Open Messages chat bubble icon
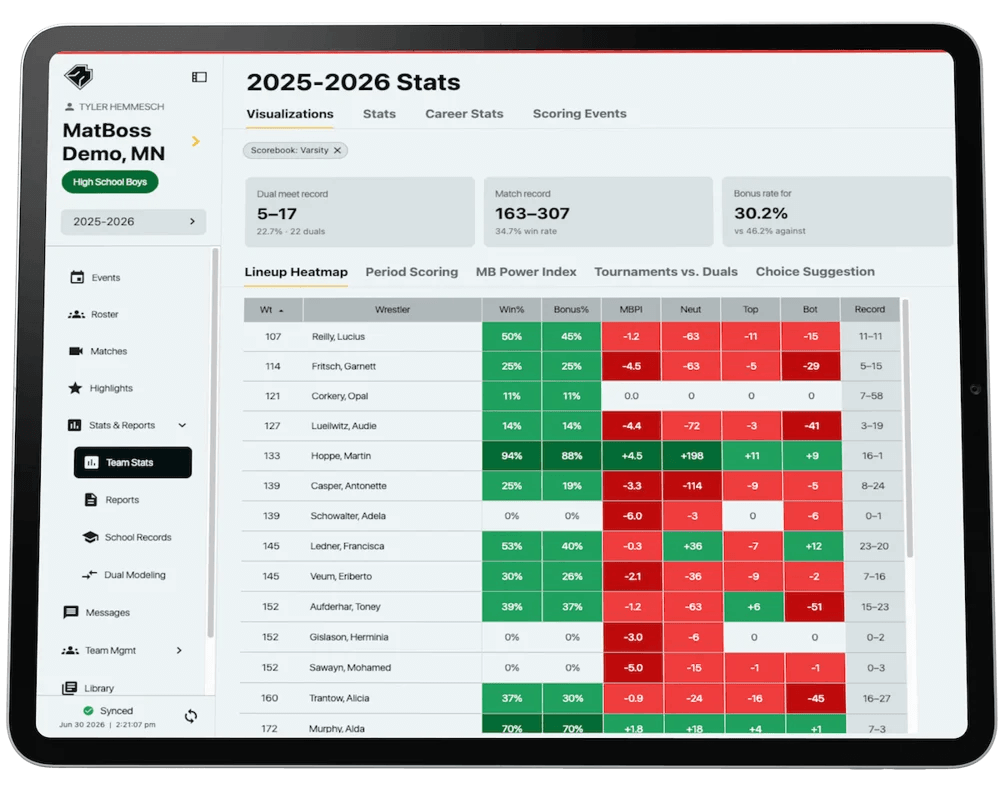 pyautogui.click(x=71, y=612)
